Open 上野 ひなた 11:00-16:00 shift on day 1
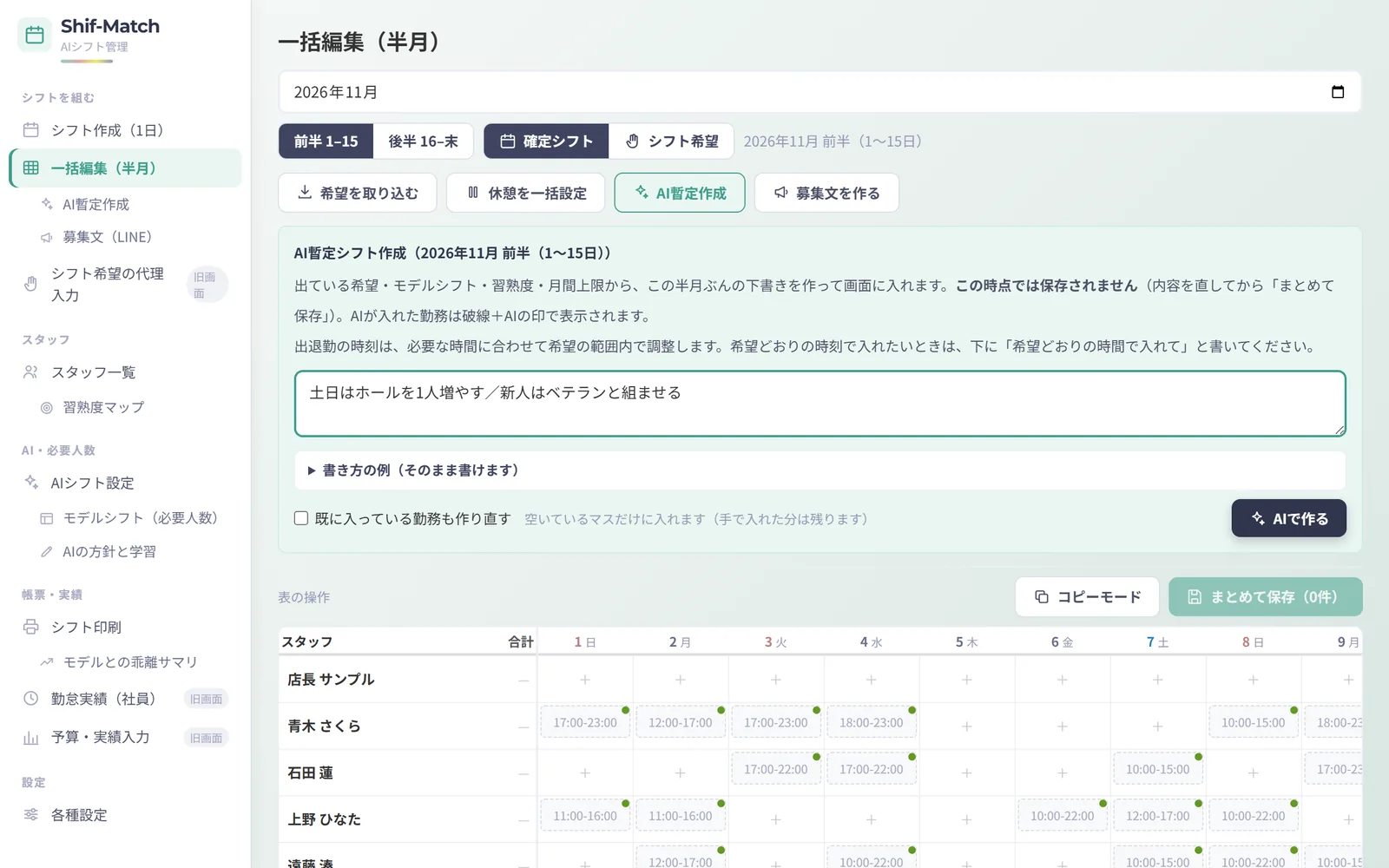This screenshot has height=868, width=1389. (x=585, y=816)
